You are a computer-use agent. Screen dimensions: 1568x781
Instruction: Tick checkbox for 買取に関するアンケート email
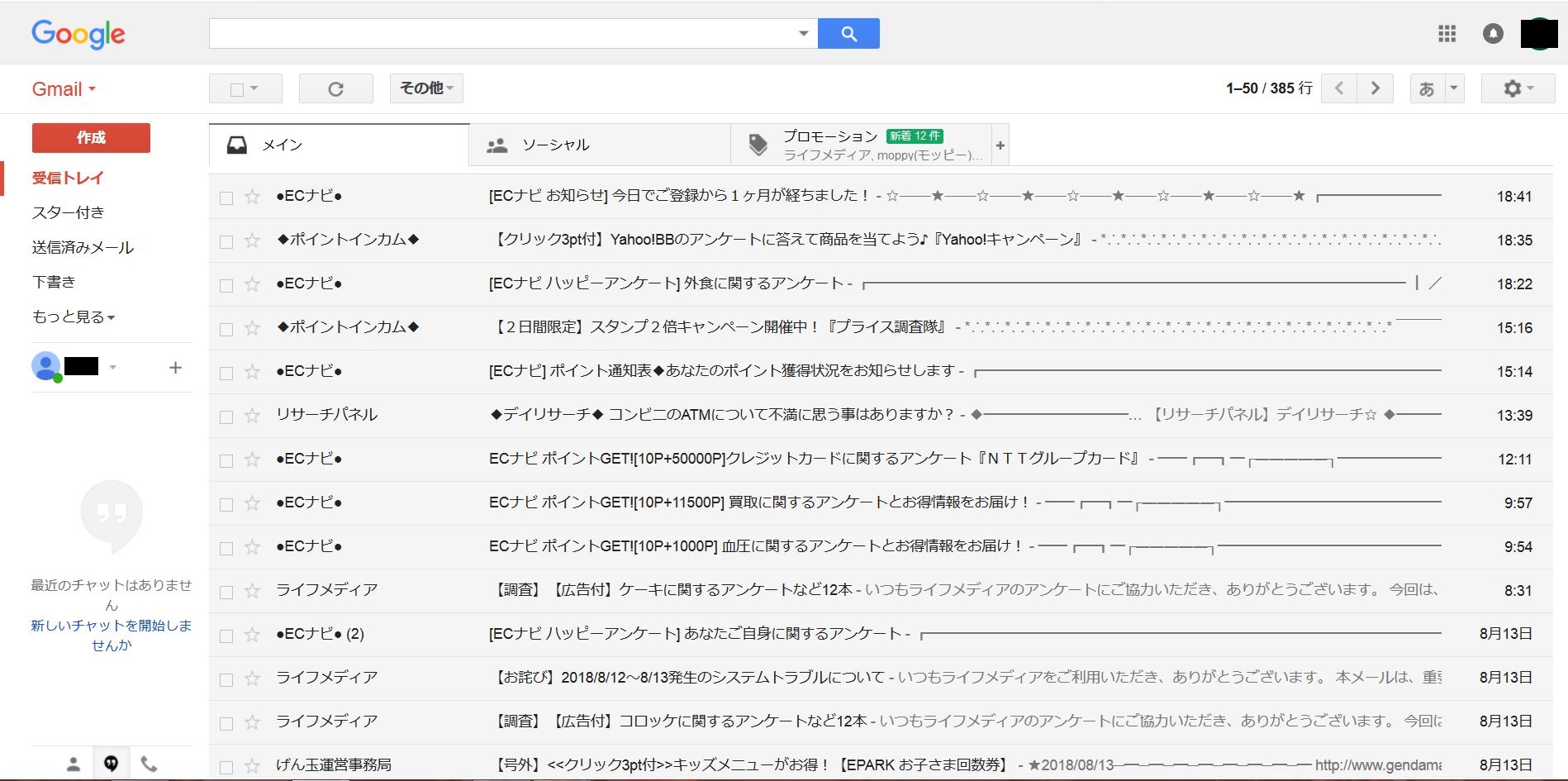point(226,504)
